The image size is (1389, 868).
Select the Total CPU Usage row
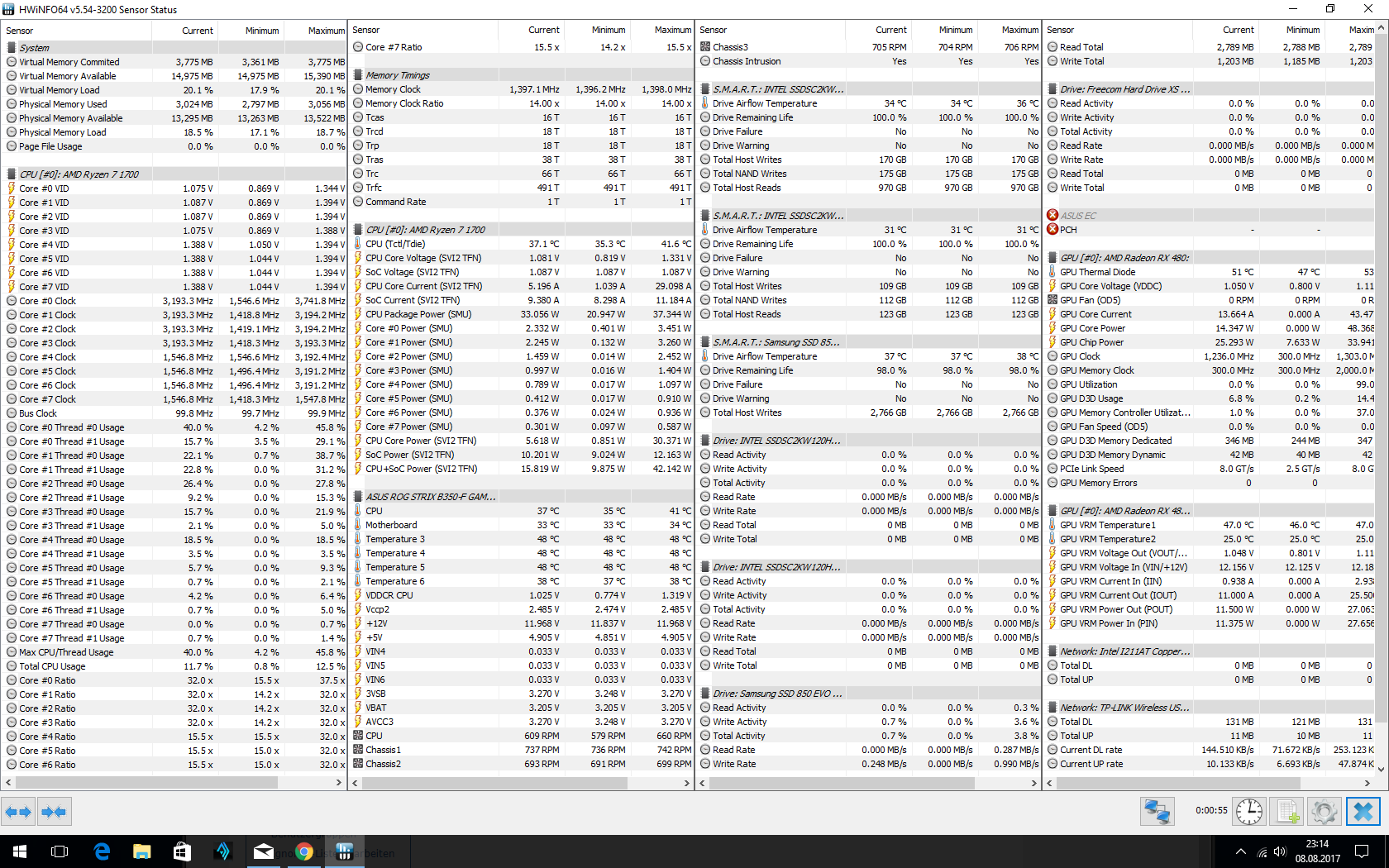[174, 666]
